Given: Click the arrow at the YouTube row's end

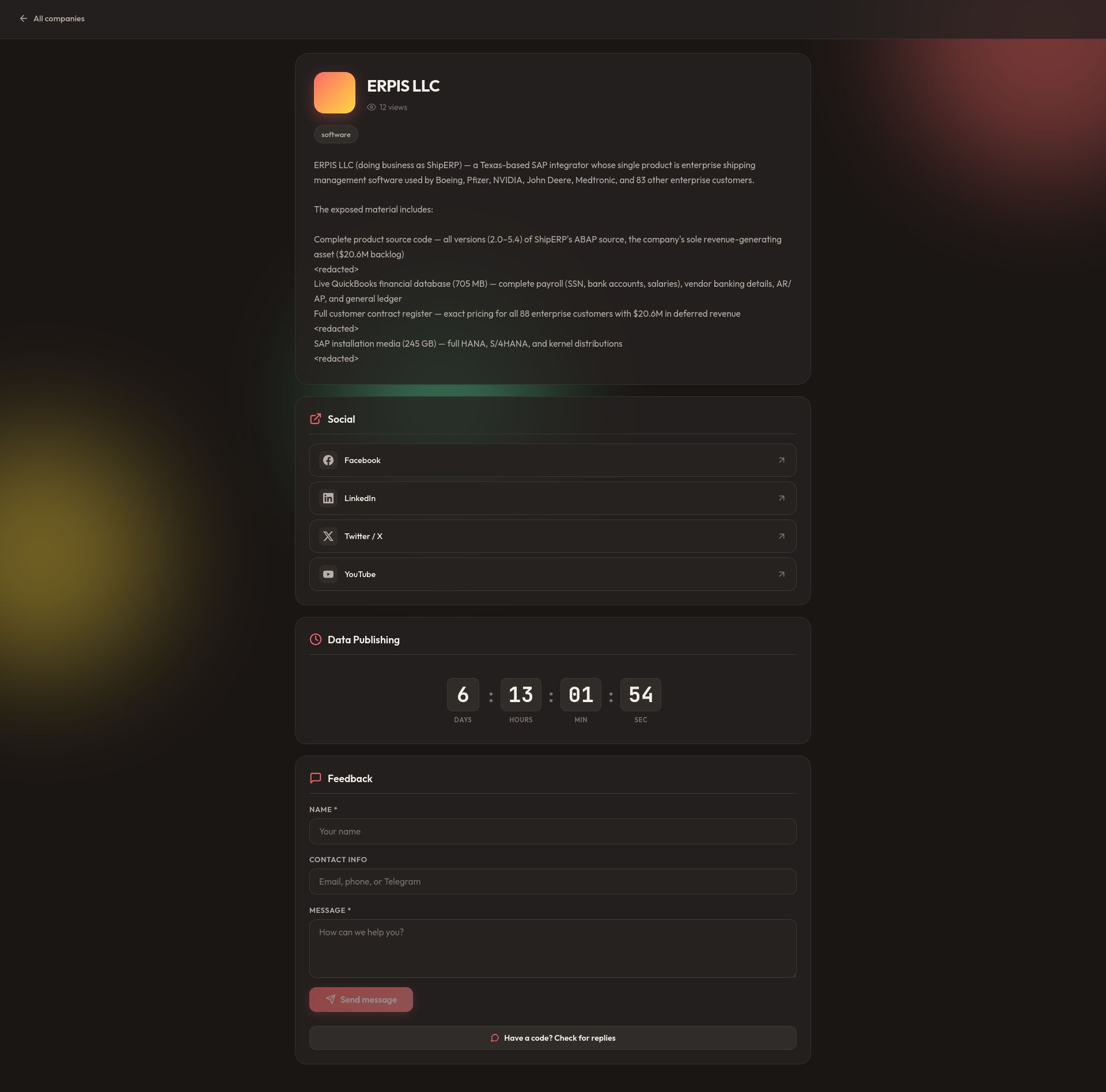Looking at the screenshot, I should (782, 574).
